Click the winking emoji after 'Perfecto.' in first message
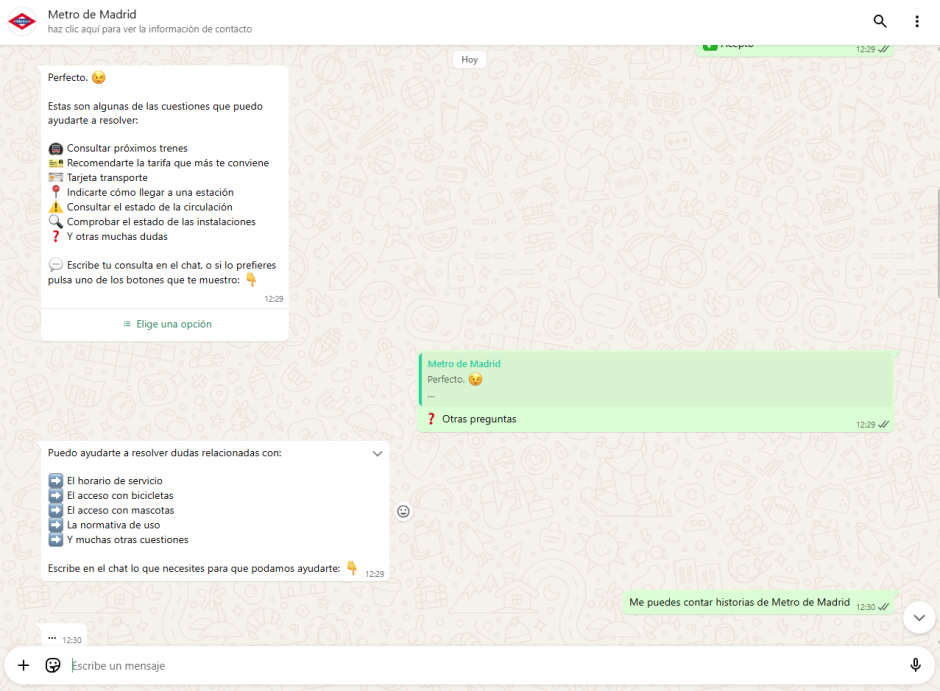Viewport: 940px width, 691px height. 98,77
